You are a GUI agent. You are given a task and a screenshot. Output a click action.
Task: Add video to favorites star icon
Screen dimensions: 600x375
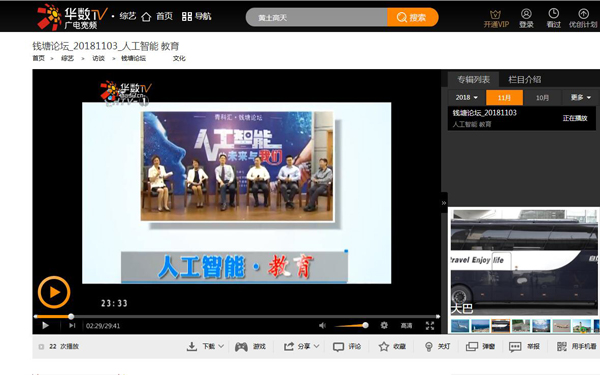[383, 347]
